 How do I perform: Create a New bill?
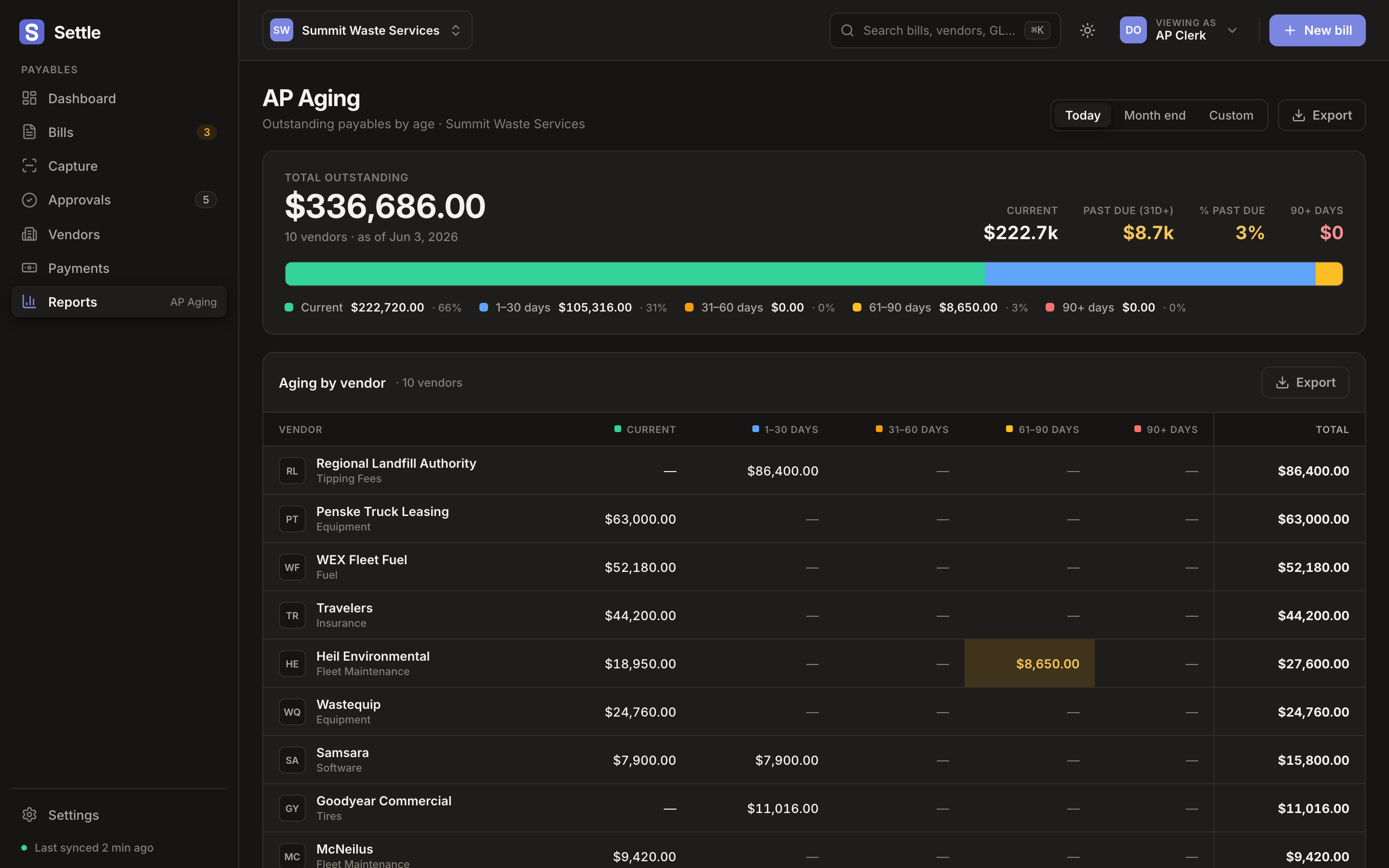tap(1317, 30)
